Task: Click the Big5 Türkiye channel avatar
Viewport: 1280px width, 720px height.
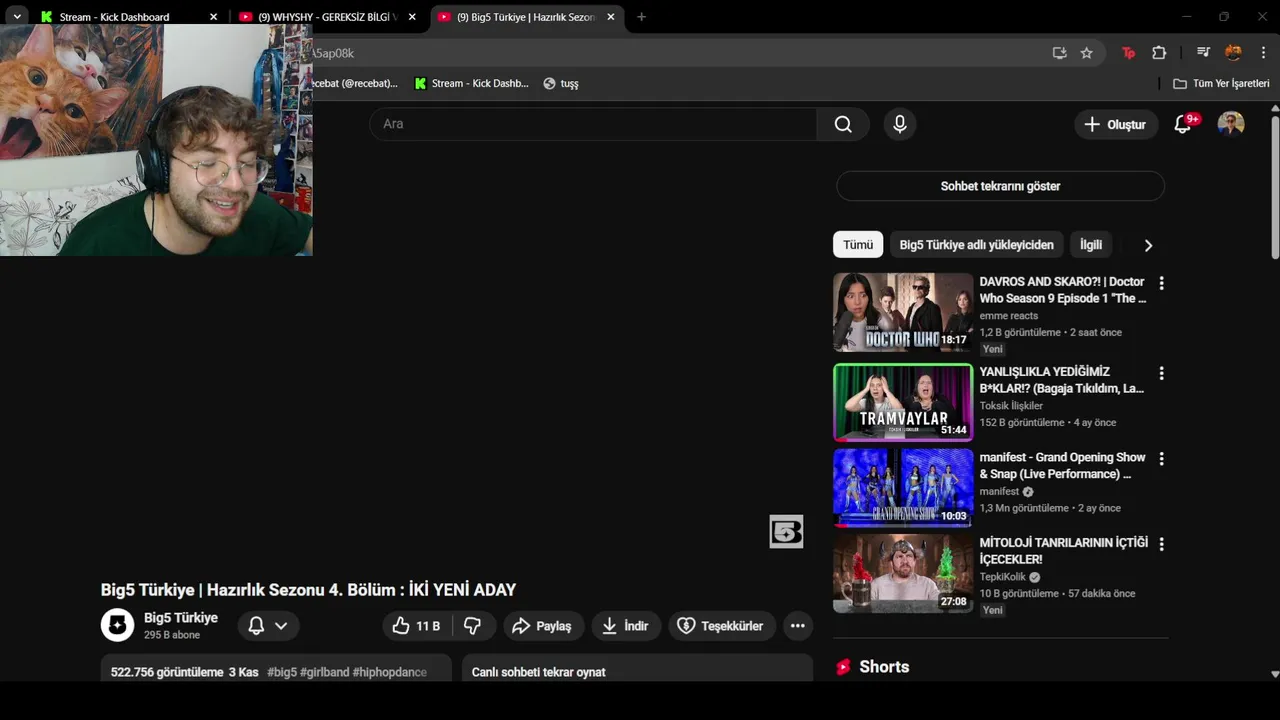Action: [x=117, y=625]
